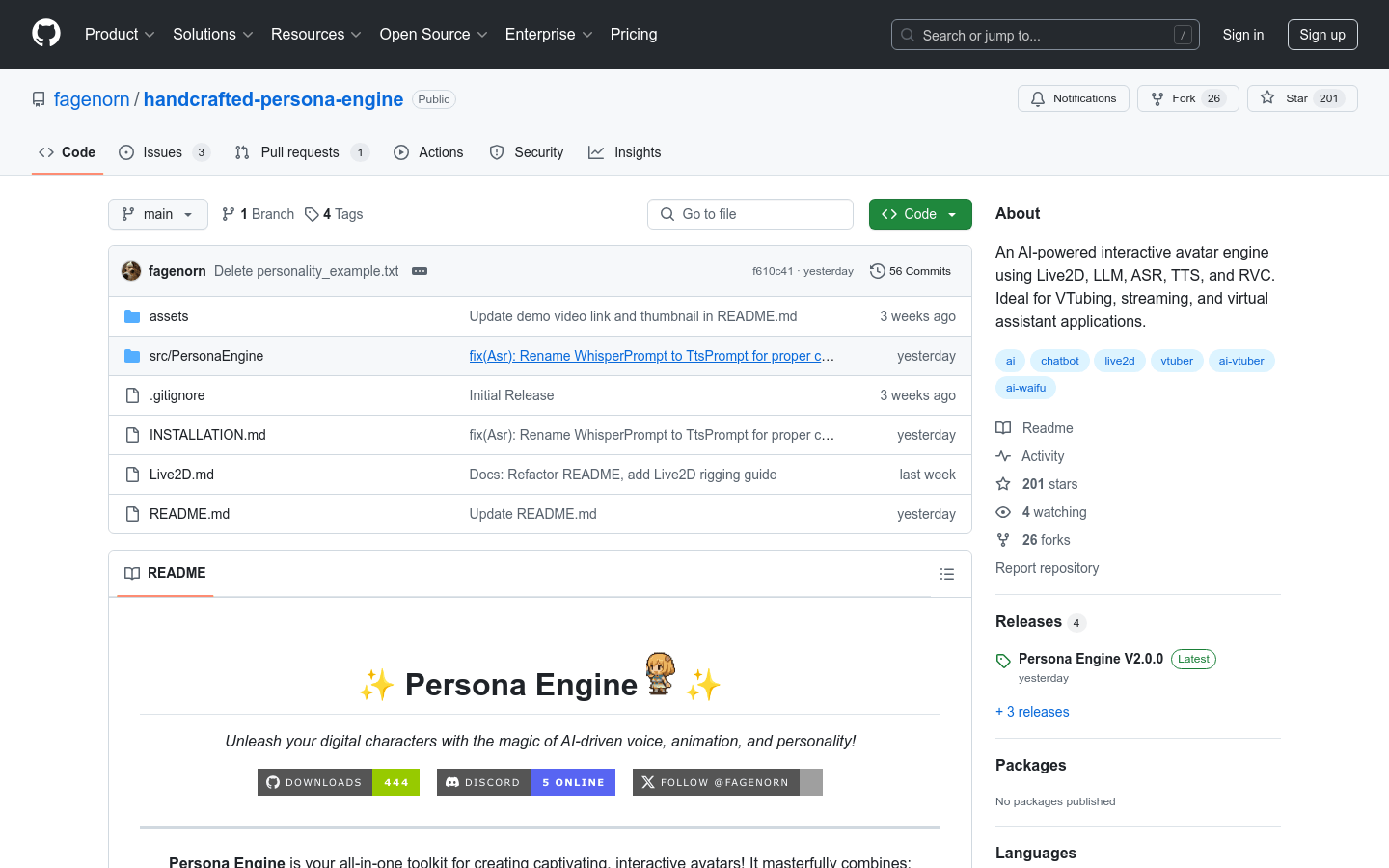View the 4 Tags link
Viewport: 1389px width, 868px height.
(334, 214)
